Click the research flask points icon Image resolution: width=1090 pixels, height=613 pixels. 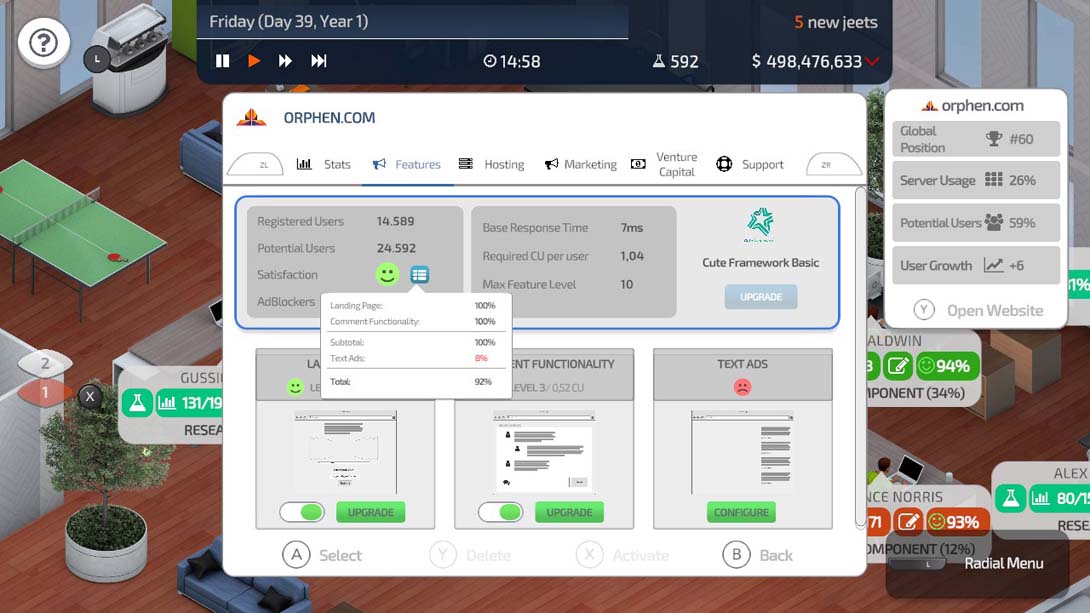coord(659,62)
